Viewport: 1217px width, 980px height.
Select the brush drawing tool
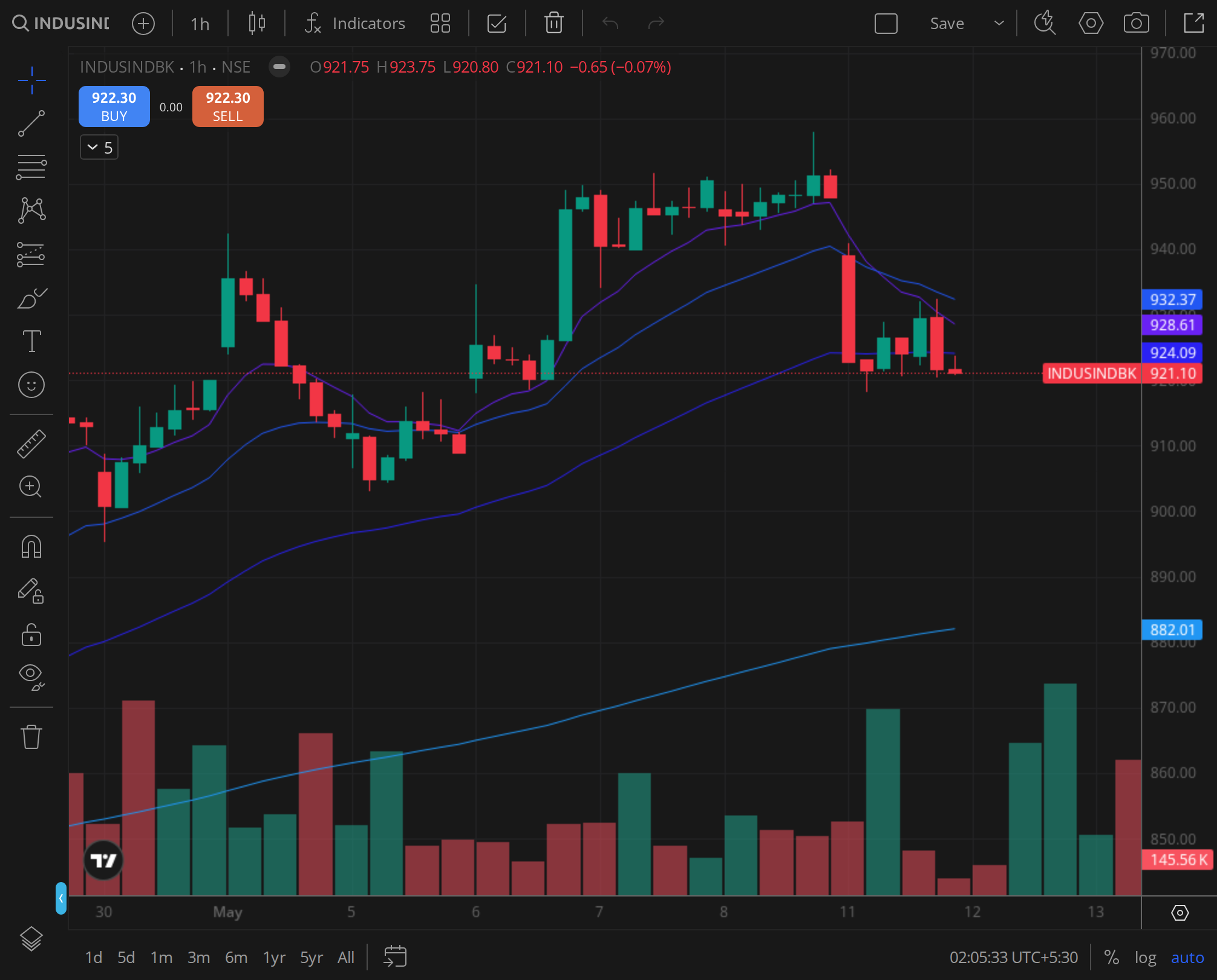click(31, 298)
